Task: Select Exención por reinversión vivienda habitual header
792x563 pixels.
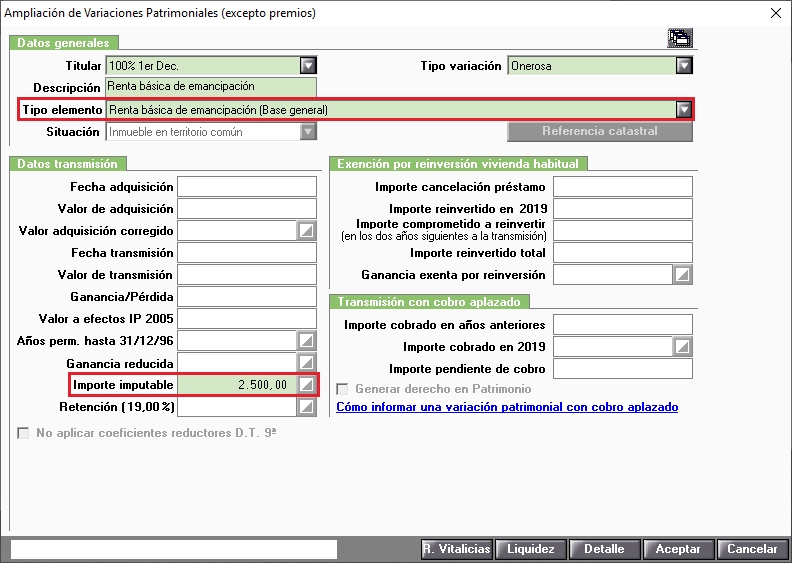Action: tap(458, 164)
